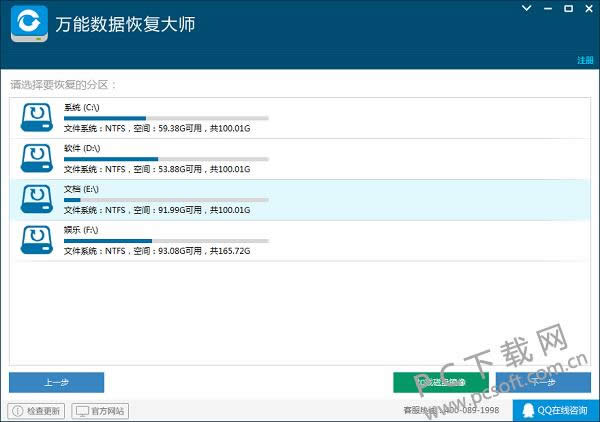Click the 万能数据恢复大师 title text
Screen dimensions: 600x422
pos(125,24)
